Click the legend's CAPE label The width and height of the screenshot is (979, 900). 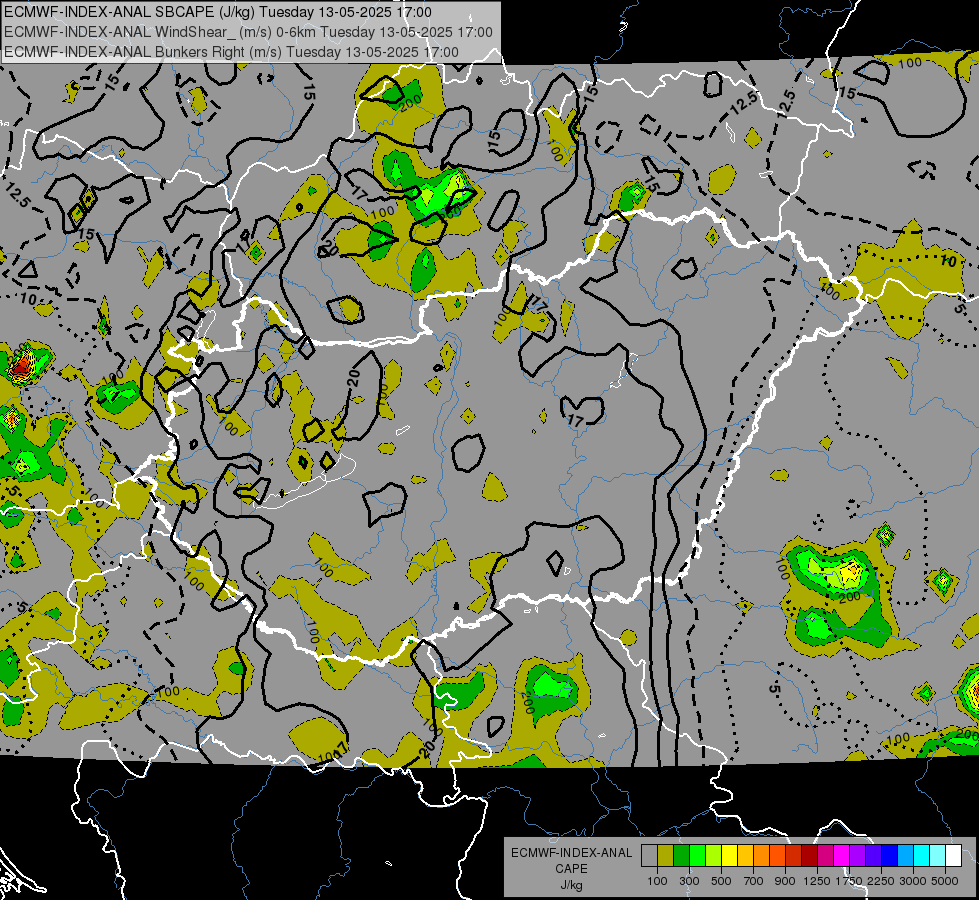[x=571, y=869]
